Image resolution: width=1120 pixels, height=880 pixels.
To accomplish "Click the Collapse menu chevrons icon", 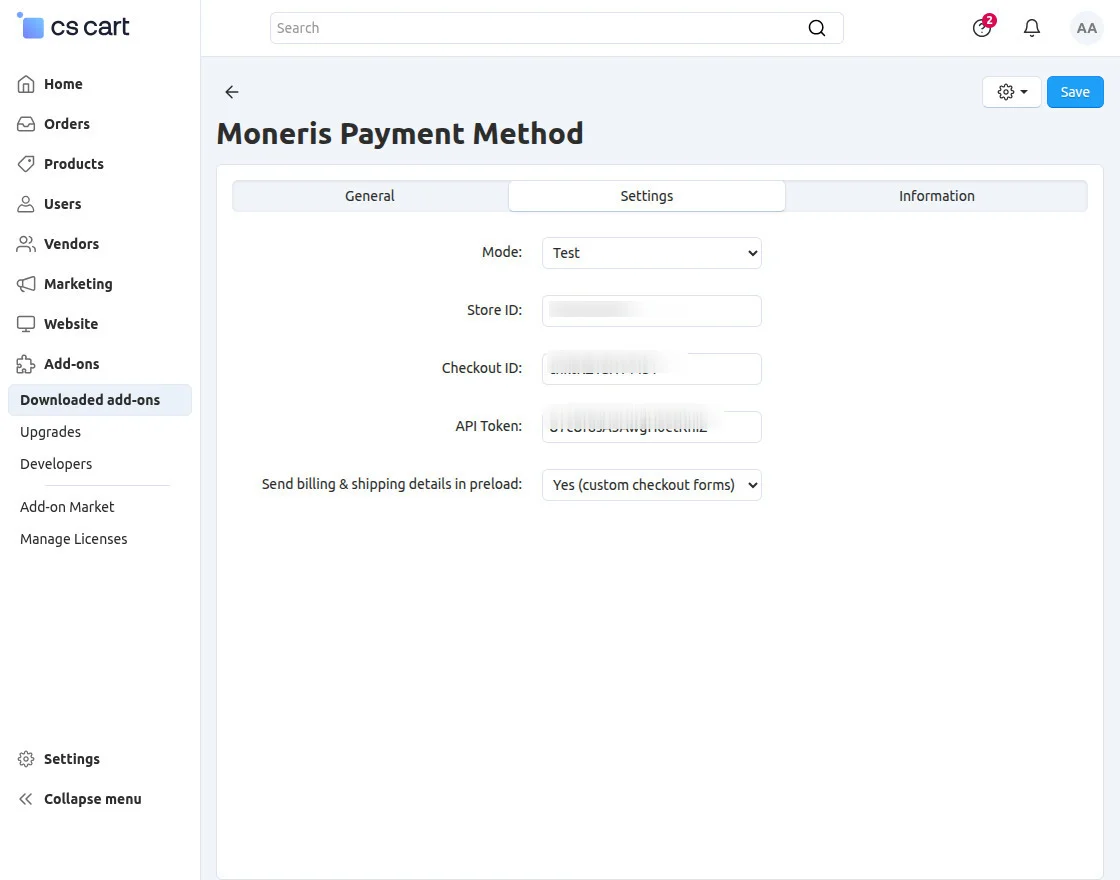I will coord(26,799).
